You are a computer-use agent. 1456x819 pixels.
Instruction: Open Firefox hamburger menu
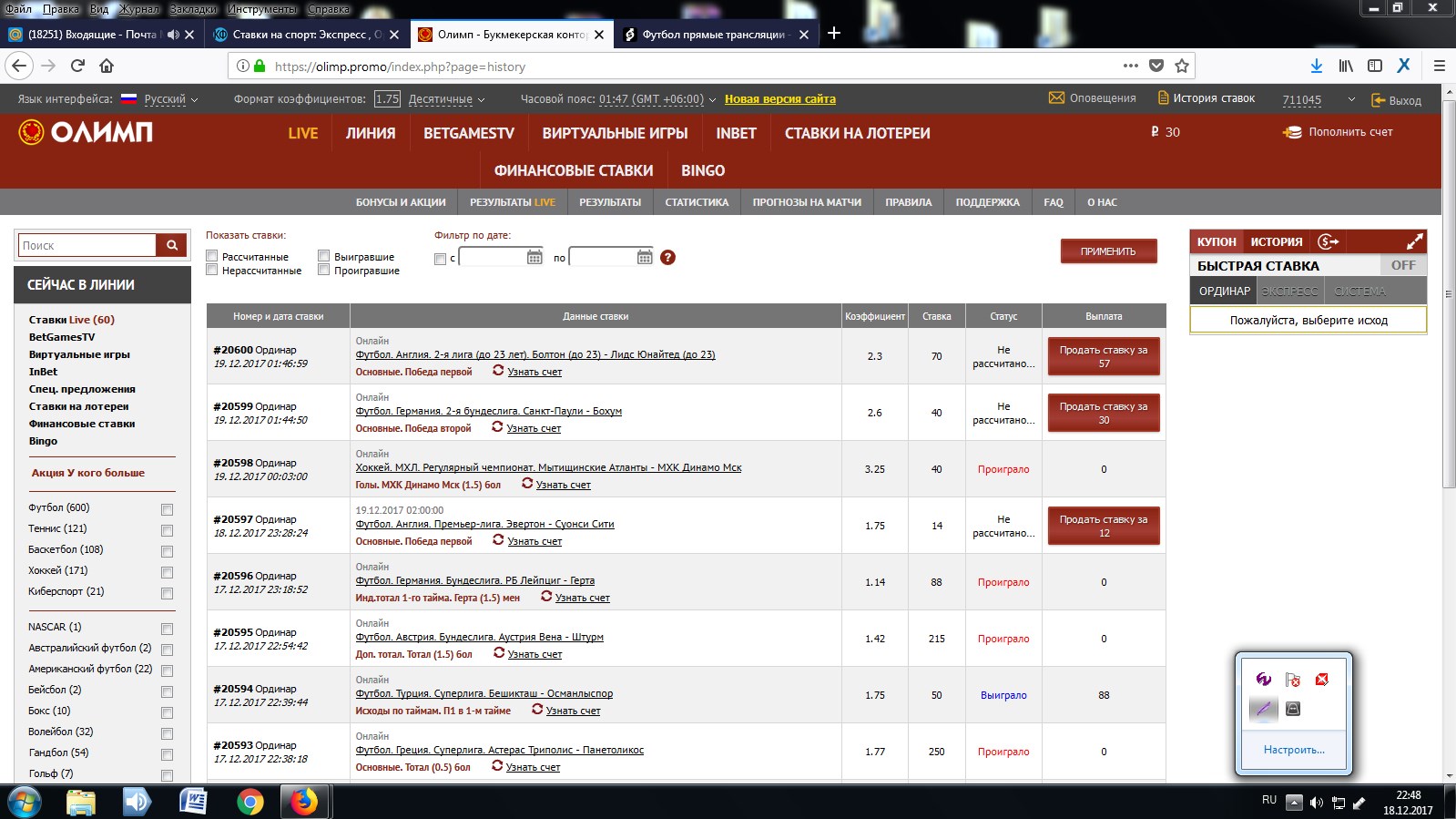(x=1440, y=66)
